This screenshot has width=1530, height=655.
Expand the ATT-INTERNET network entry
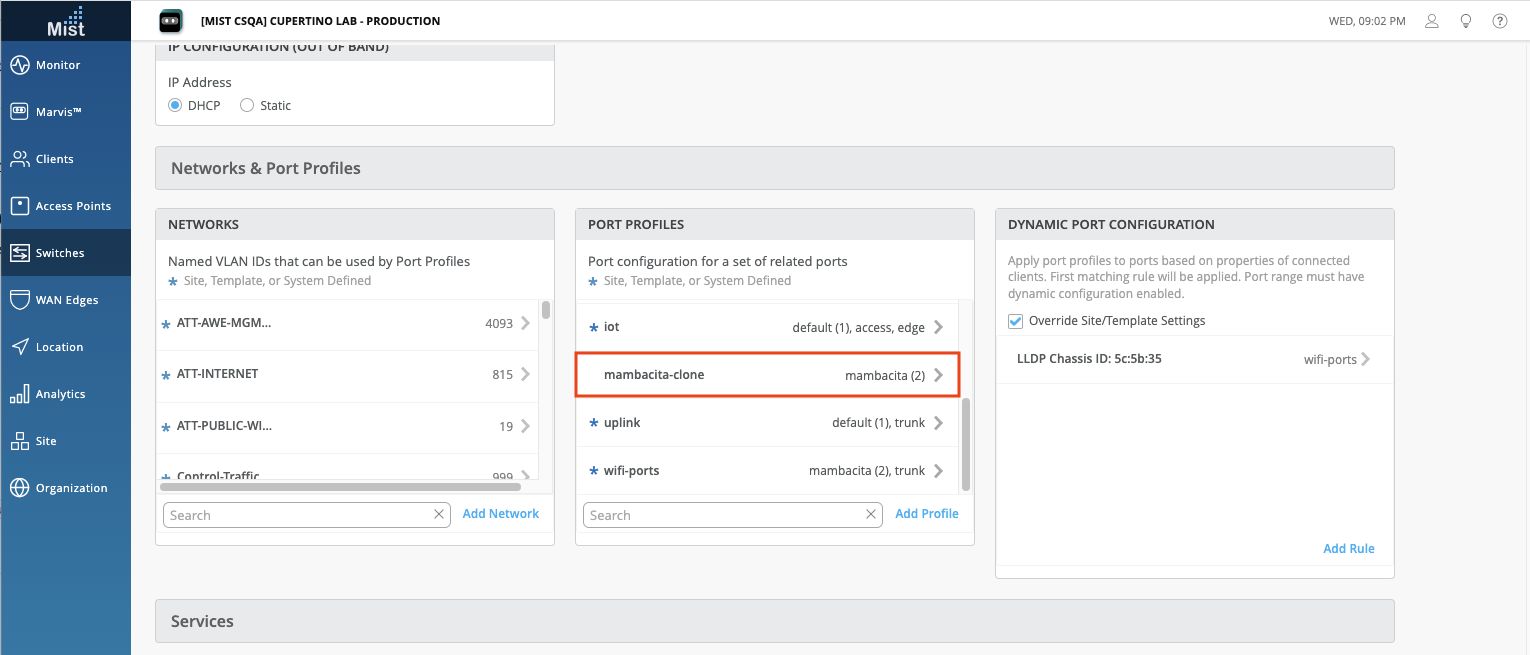[x=525, y=374]
